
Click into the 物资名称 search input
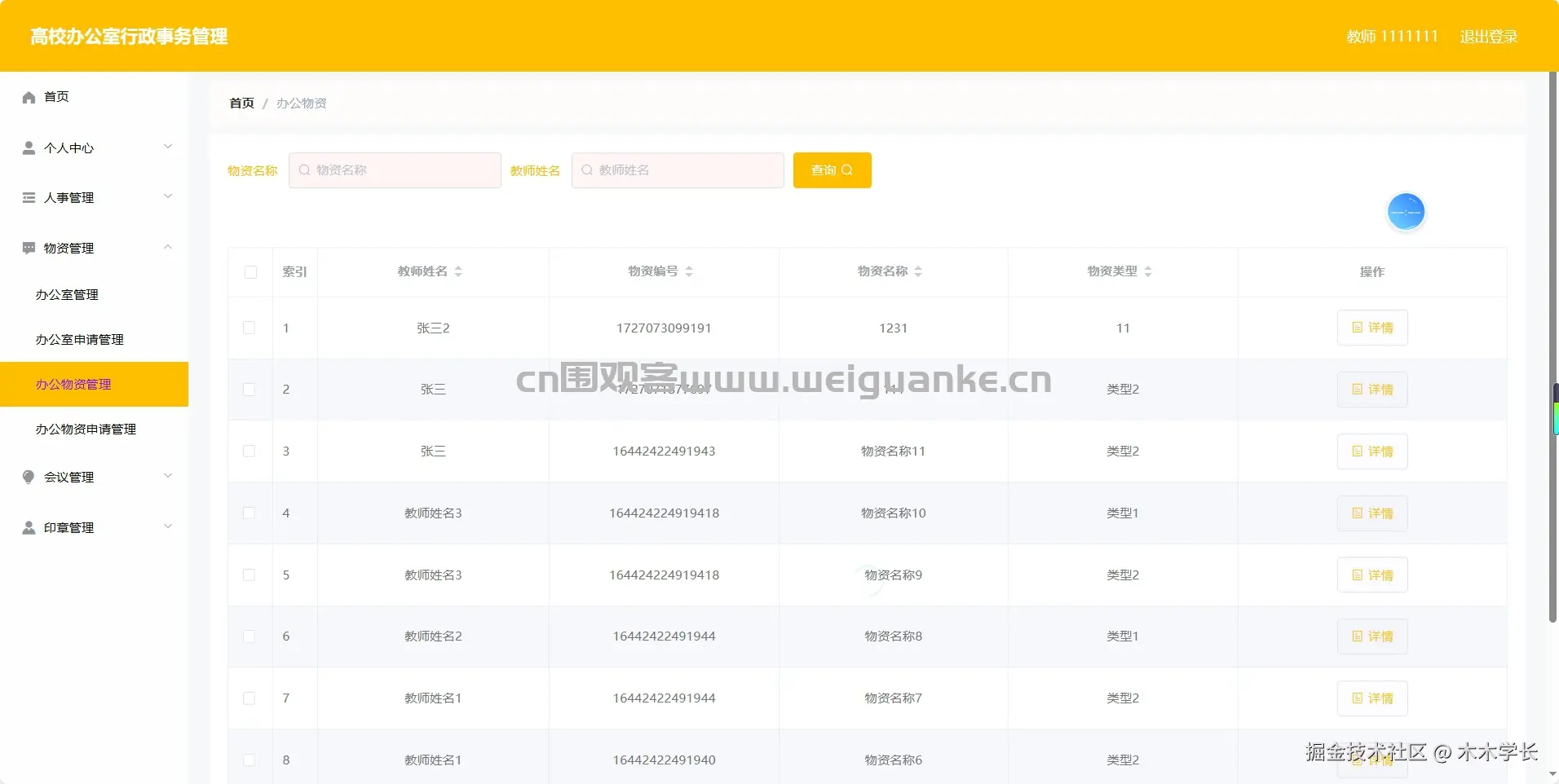point(395,170)
